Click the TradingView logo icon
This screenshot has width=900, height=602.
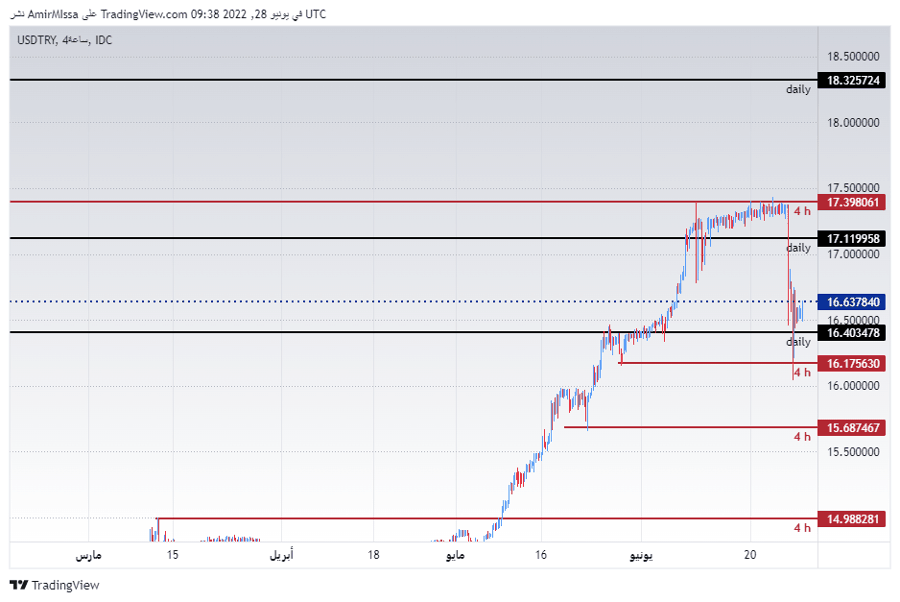[x=18, y=585]
